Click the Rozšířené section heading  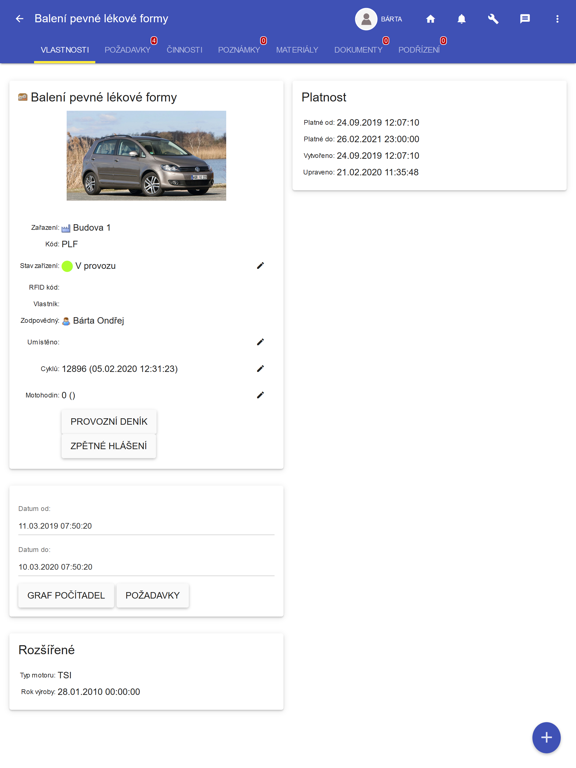click(47, 650)
